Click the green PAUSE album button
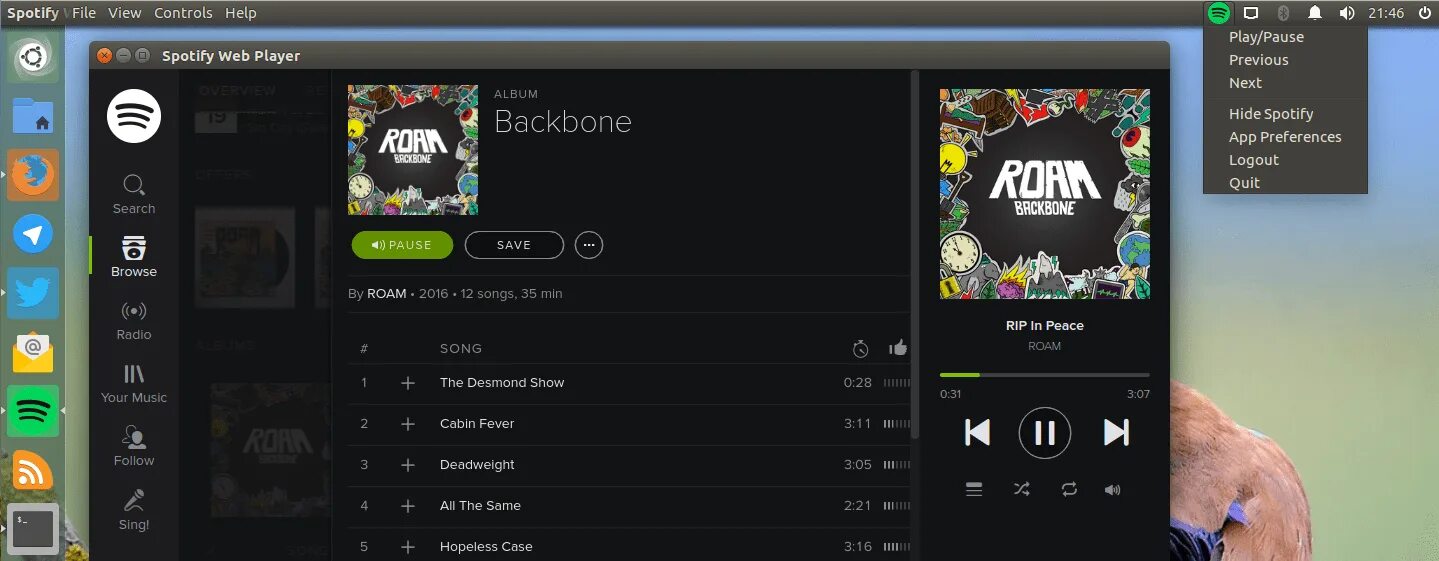Screen dimensions: 1439x561 402,245
